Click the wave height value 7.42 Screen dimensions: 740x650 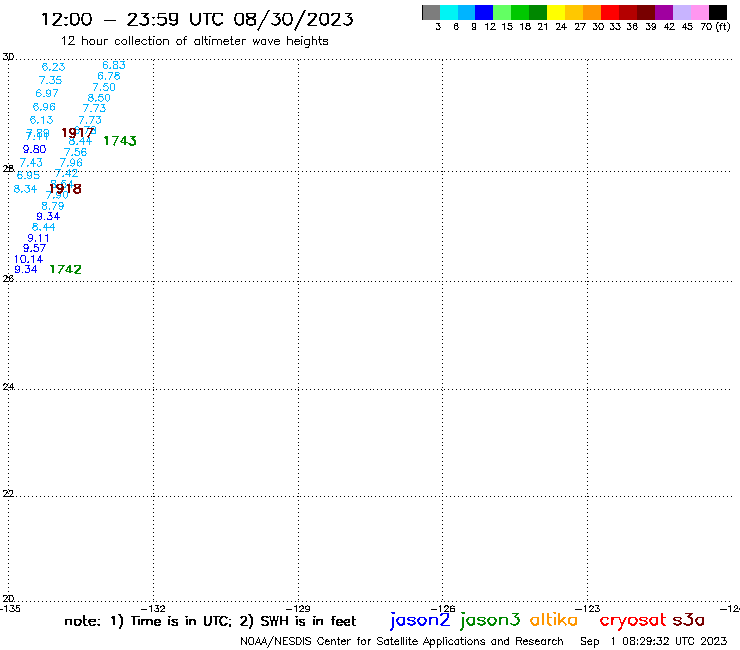pyautogui.click(x=67, y=174)
